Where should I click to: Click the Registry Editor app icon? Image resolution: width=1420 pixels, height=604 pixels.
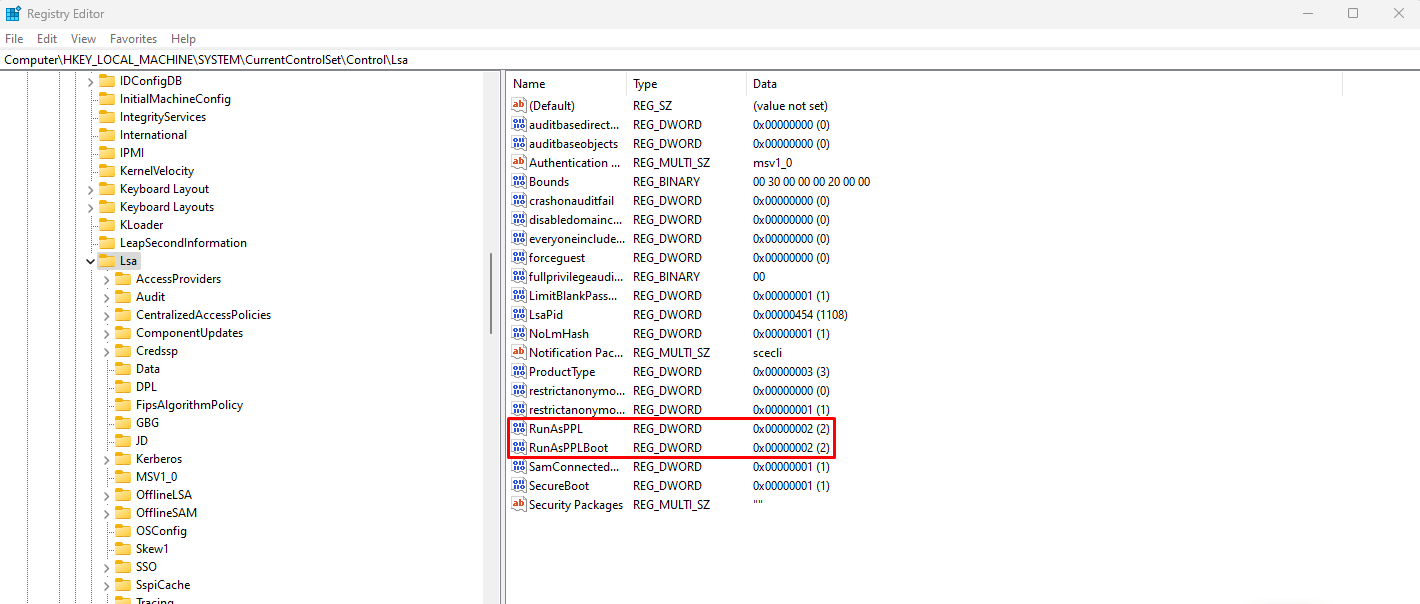(x=13, y=14)
